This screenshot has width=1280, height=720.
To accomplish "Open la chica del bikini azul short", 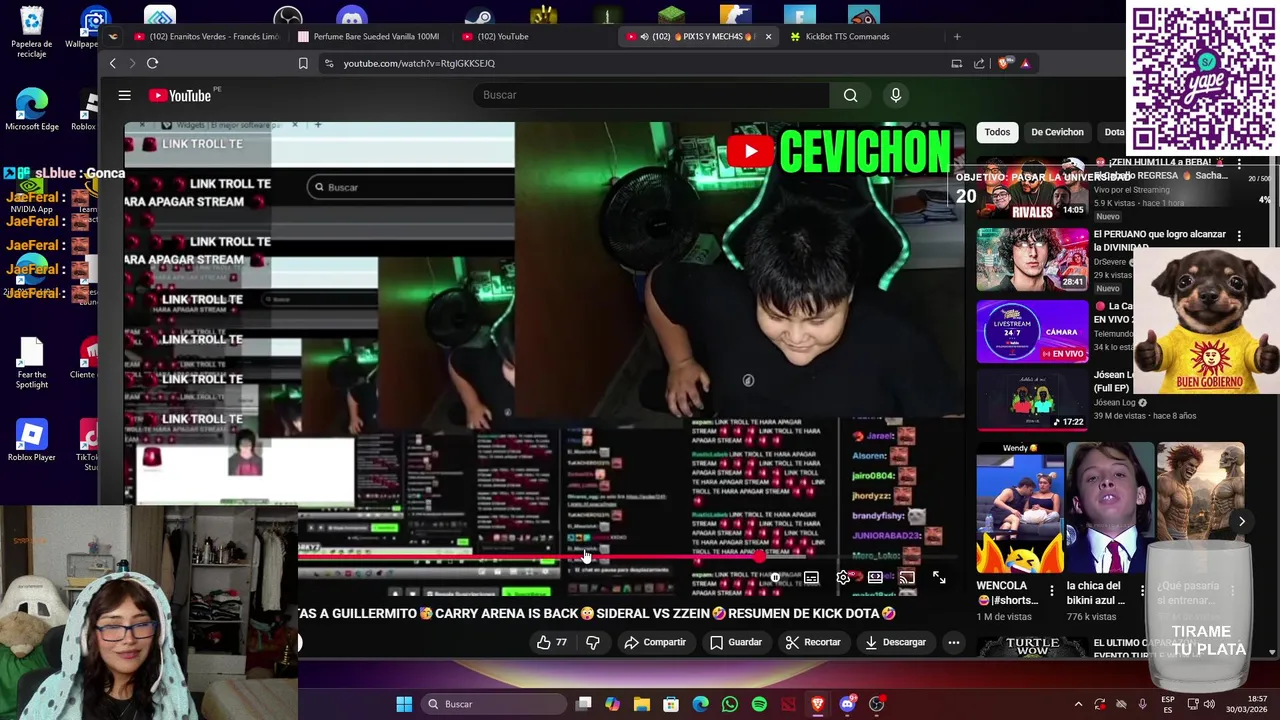I will coord(1110,507).
